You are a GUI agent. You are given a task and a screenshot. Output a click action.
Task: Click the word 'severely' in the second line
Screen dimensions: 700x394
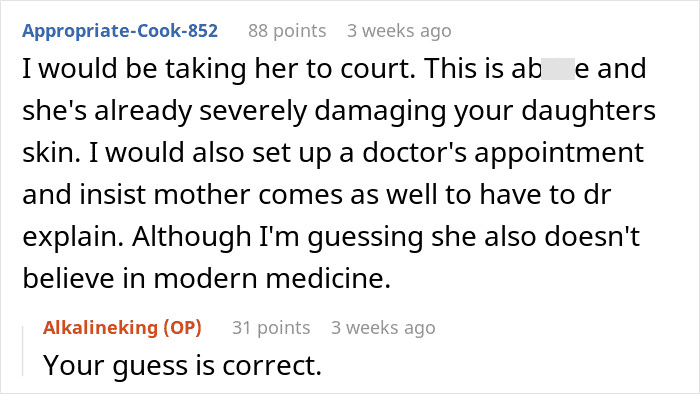(253, 112)
